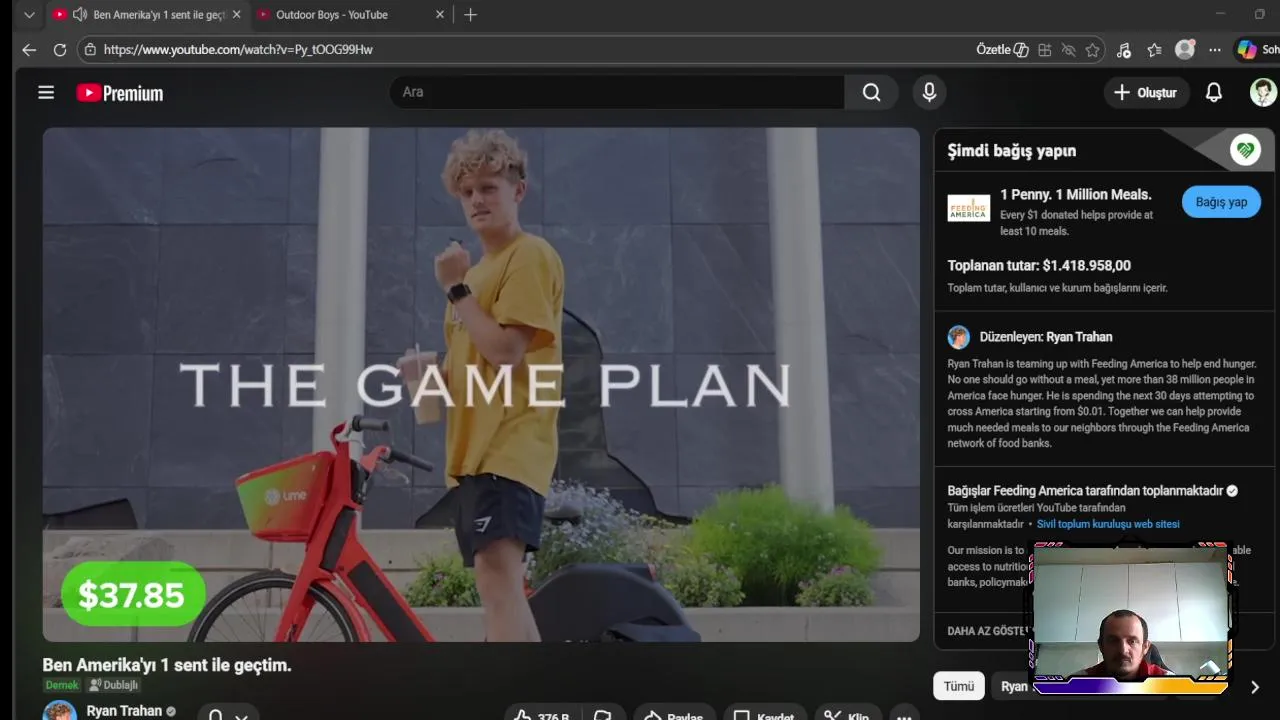Open the tab search dropdown arrow

[29, 15]
